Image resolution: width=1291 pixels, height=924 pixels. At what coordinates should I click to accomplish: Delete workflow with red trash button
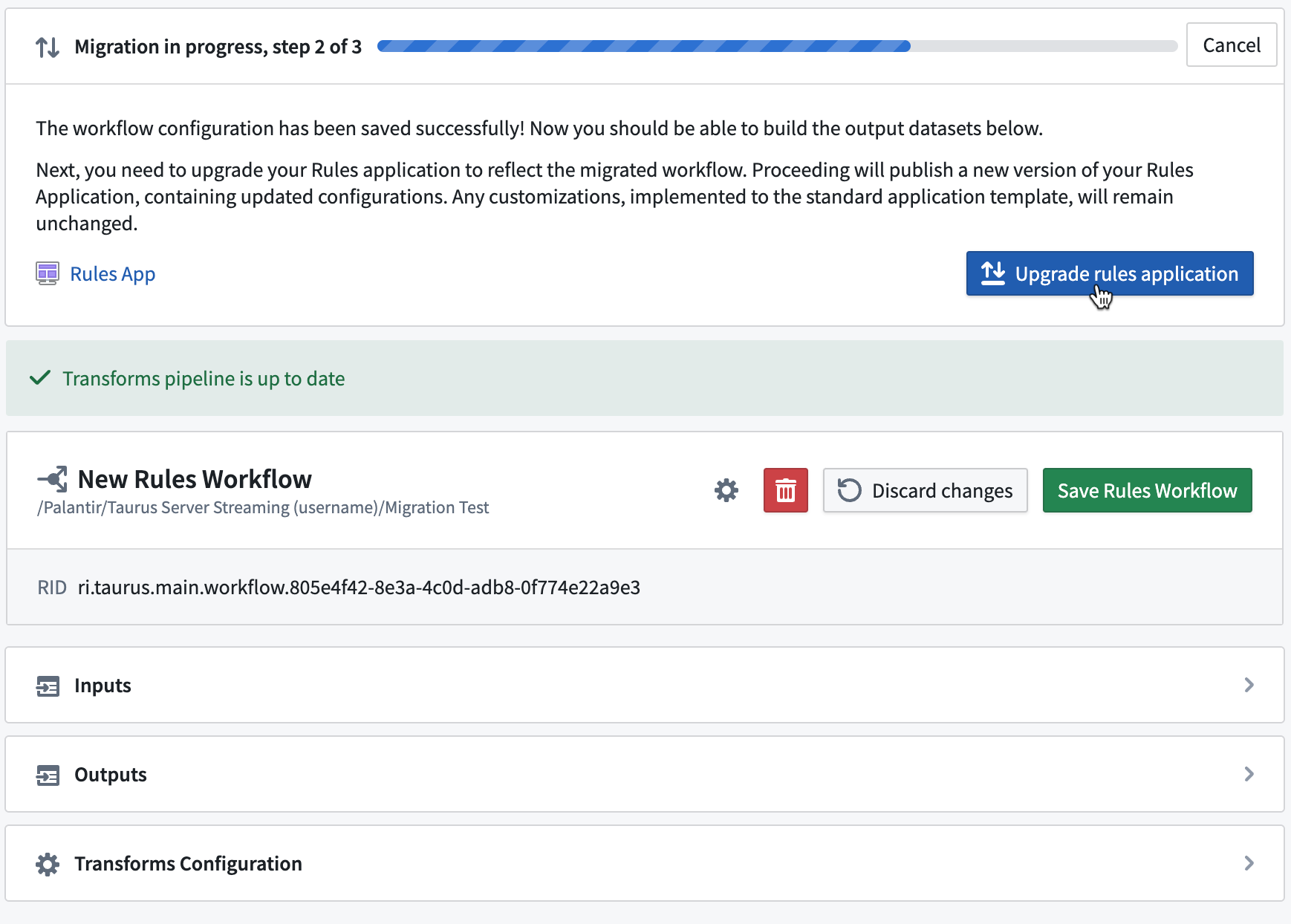[786, 490]
